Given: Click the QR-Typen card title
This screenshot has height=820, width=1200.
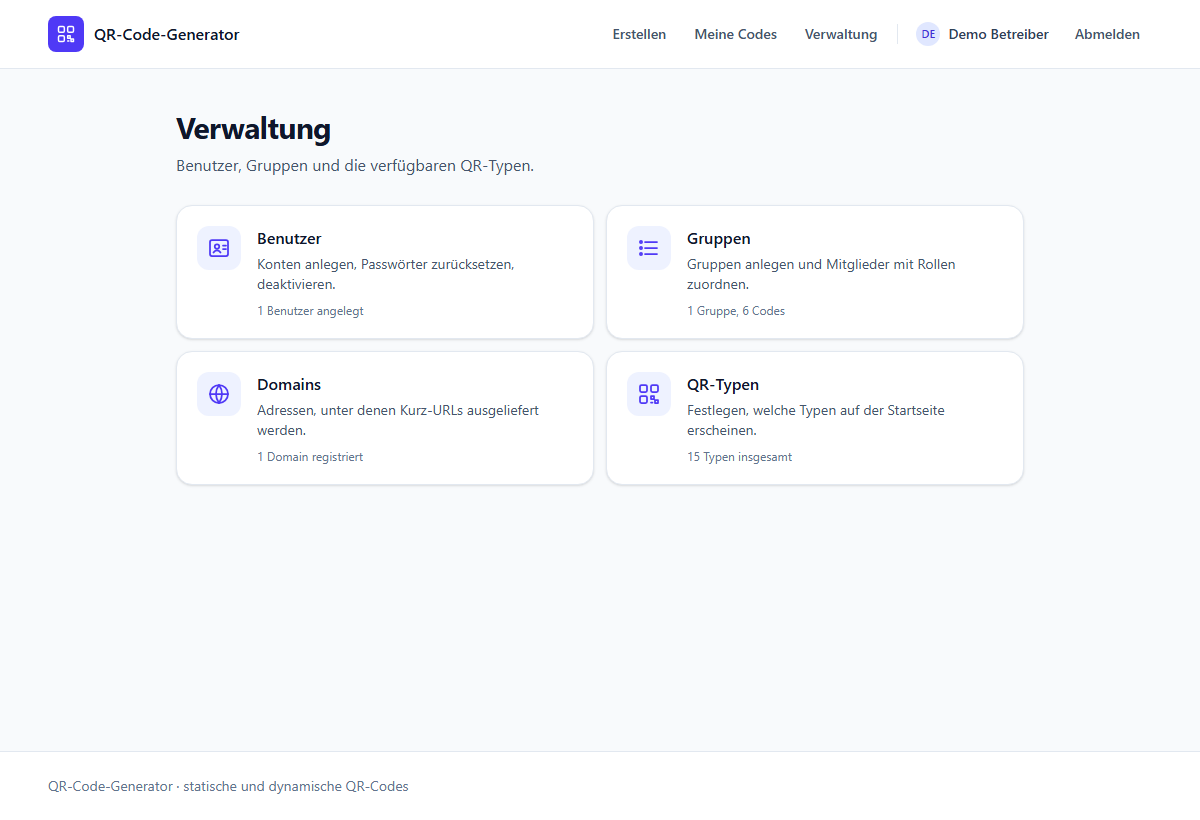Looking at the screenshot, I should (x=723, y=385).
